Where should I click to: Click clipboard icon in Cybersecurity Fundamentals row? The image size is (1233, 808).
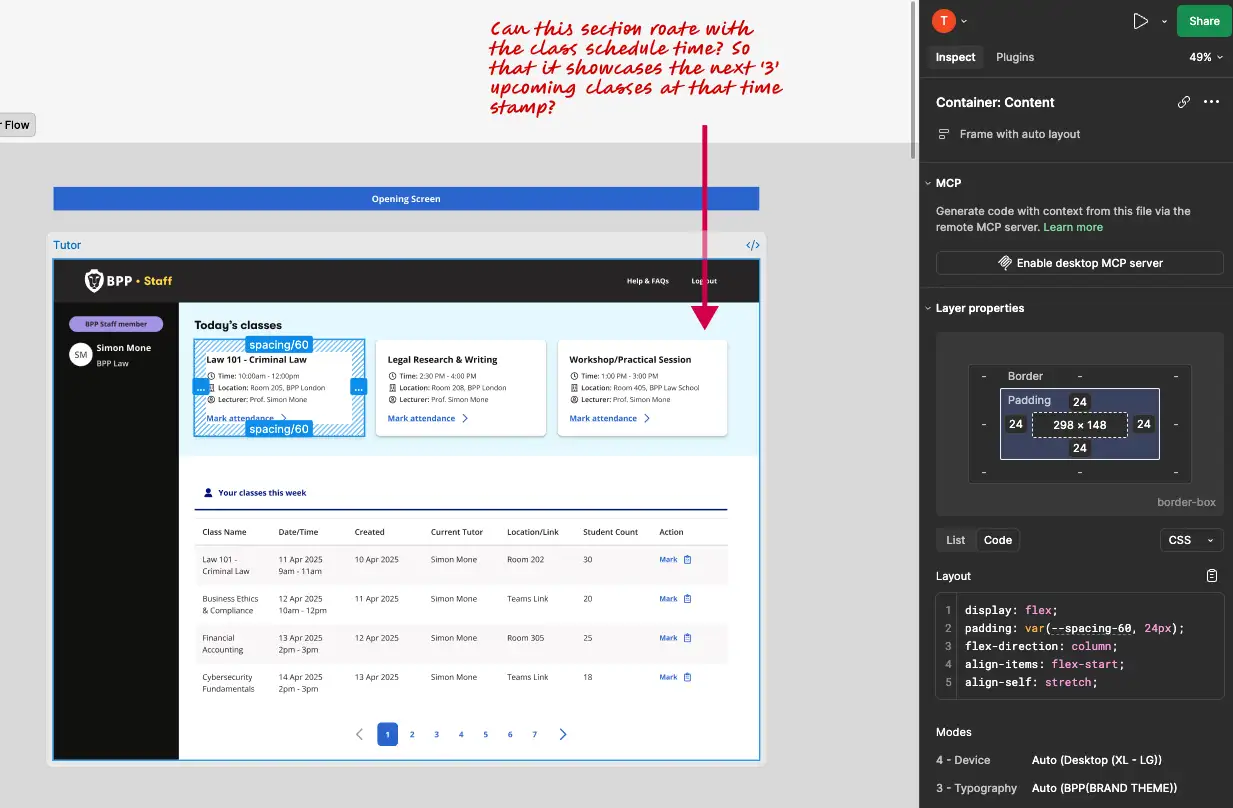[687, 677]
